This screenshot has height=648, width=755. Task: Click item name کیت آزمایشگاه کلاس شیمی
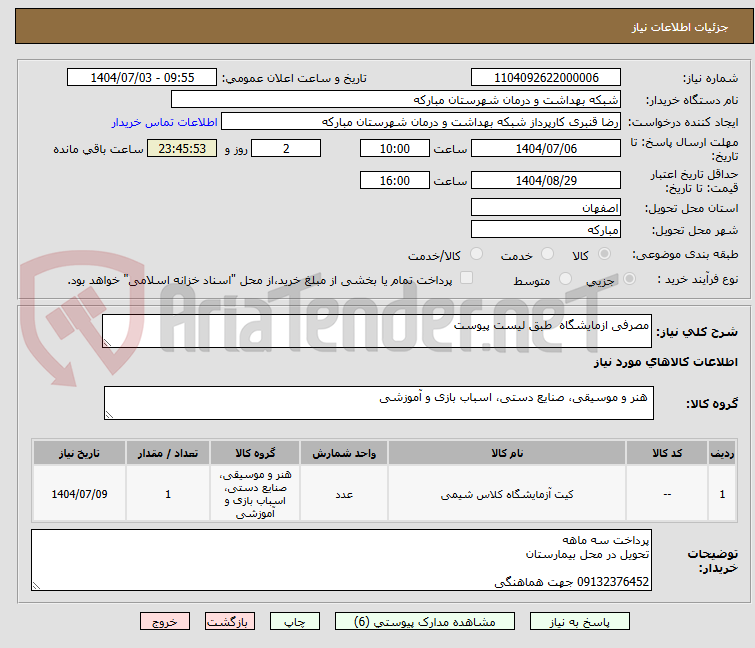(507, 494)
